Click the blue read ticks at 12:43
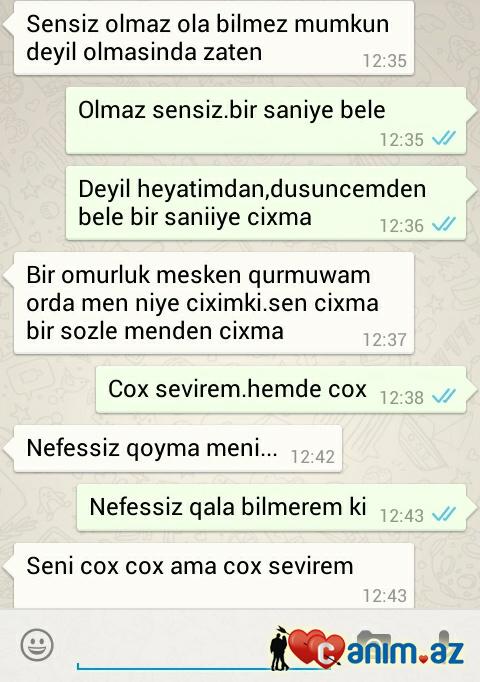The image size is (480, 682). point(444,514)
